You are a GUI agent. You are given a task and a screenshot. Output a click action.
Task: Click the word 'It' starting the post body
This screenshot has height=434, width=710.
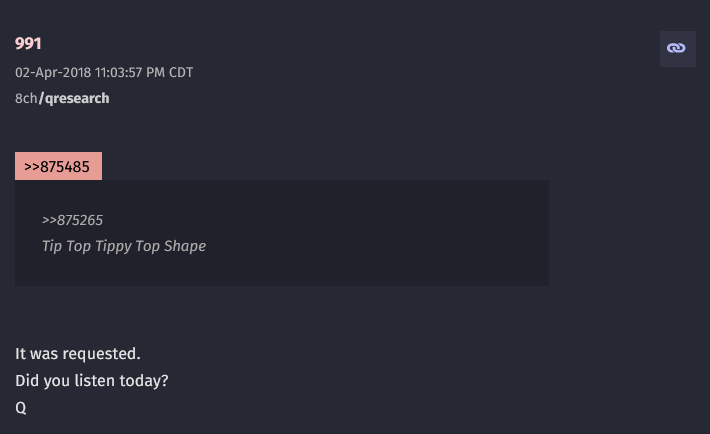[20, 354]
